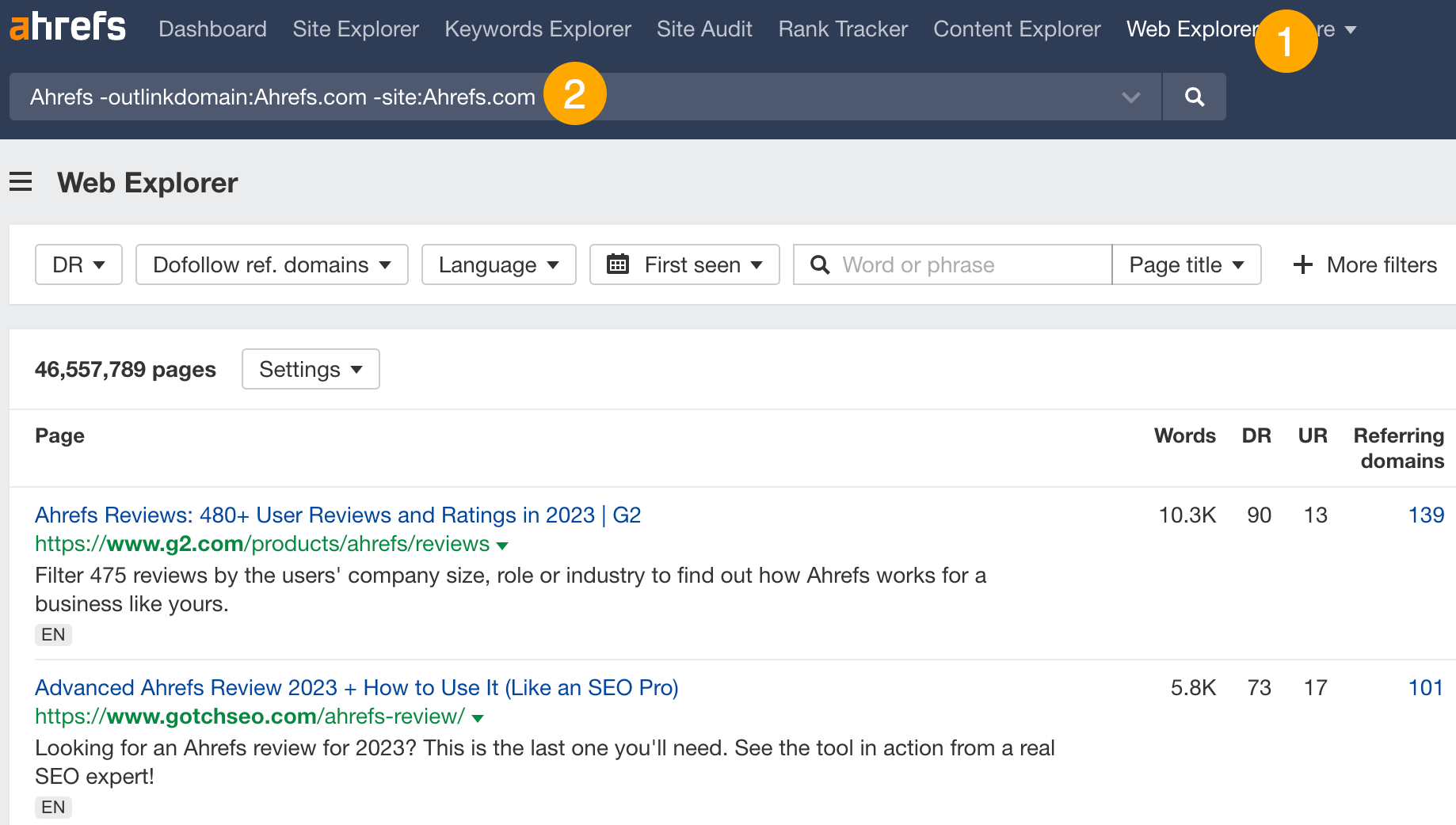
Task: Click the search magnifier button in header
Action: (x=1193, y=97)
